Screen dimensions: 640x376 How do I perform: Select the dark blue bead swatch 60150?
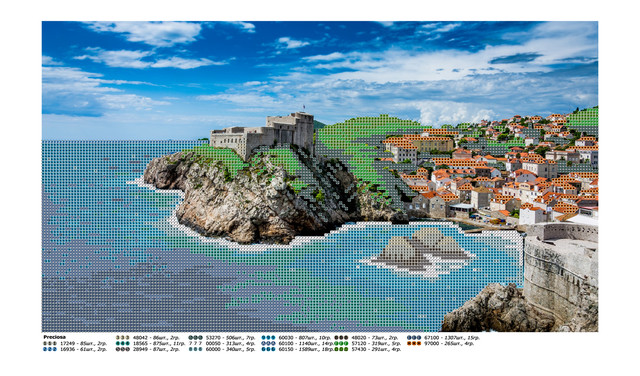[268, 349]
